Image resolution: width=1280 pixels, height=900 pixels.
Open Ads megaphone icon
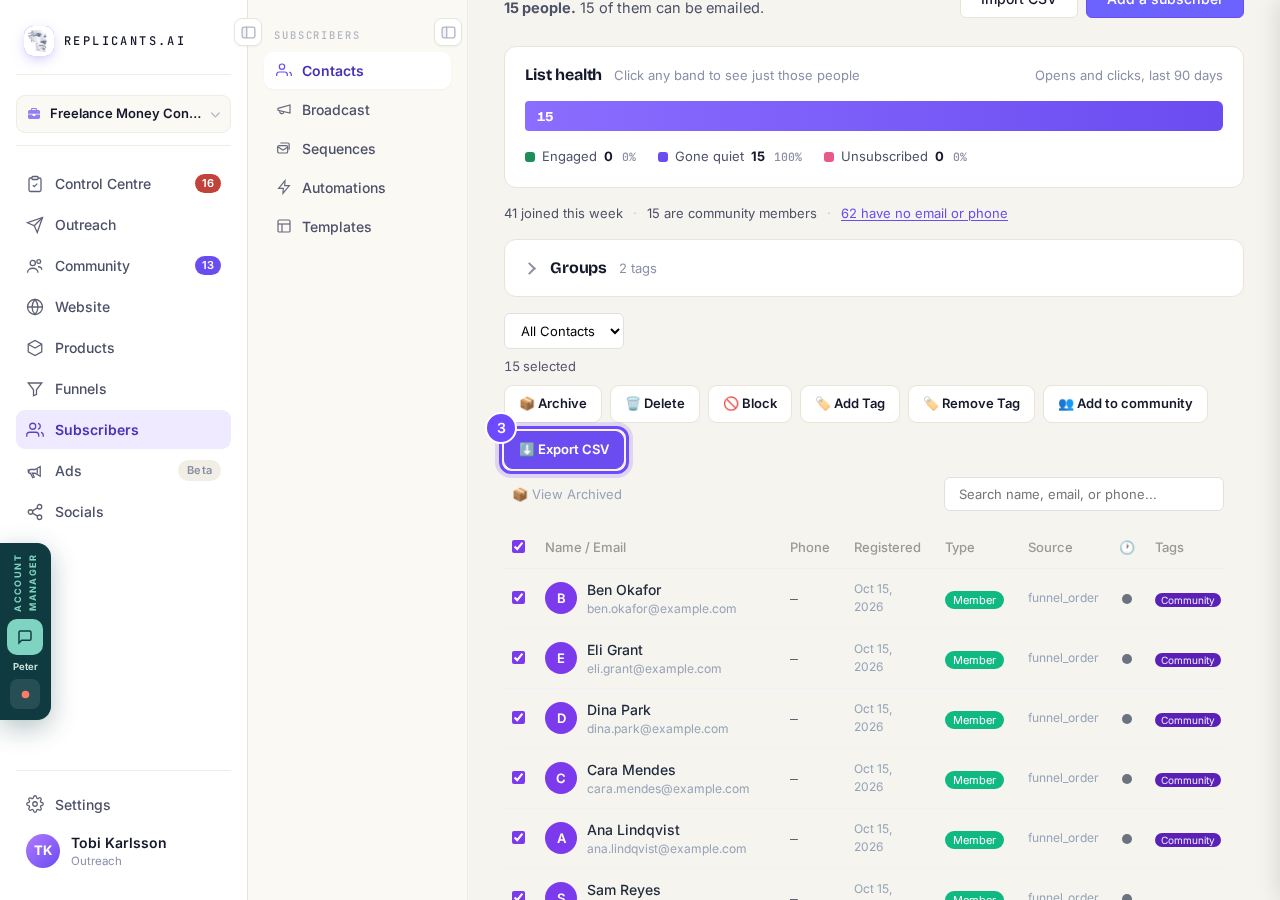point(35,471)
